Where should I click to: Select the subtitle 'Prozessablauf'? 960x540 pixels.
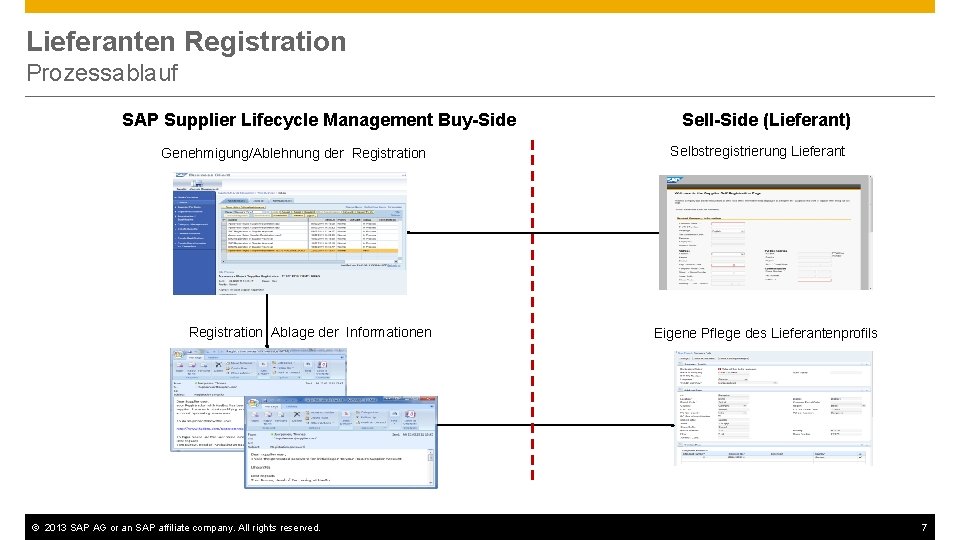[102, 73]
